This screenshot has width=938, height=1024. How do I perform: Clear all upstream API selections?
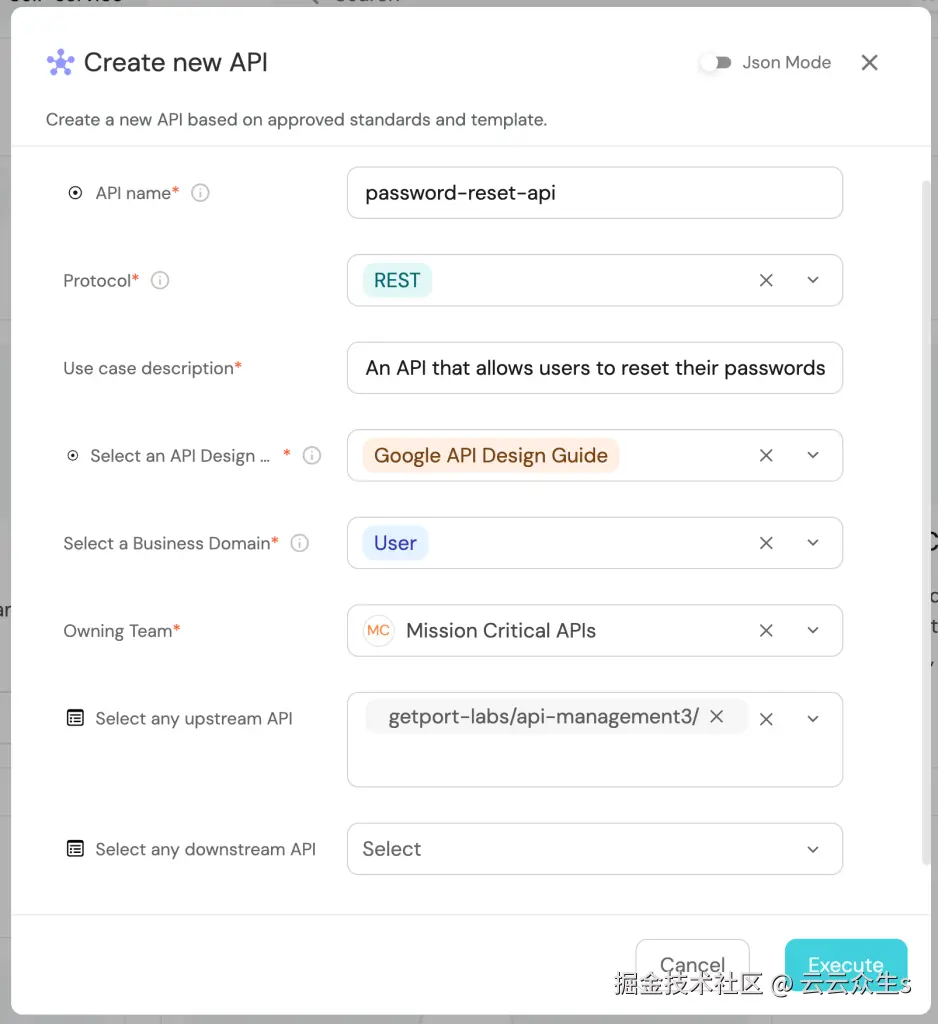coord(766,719)
